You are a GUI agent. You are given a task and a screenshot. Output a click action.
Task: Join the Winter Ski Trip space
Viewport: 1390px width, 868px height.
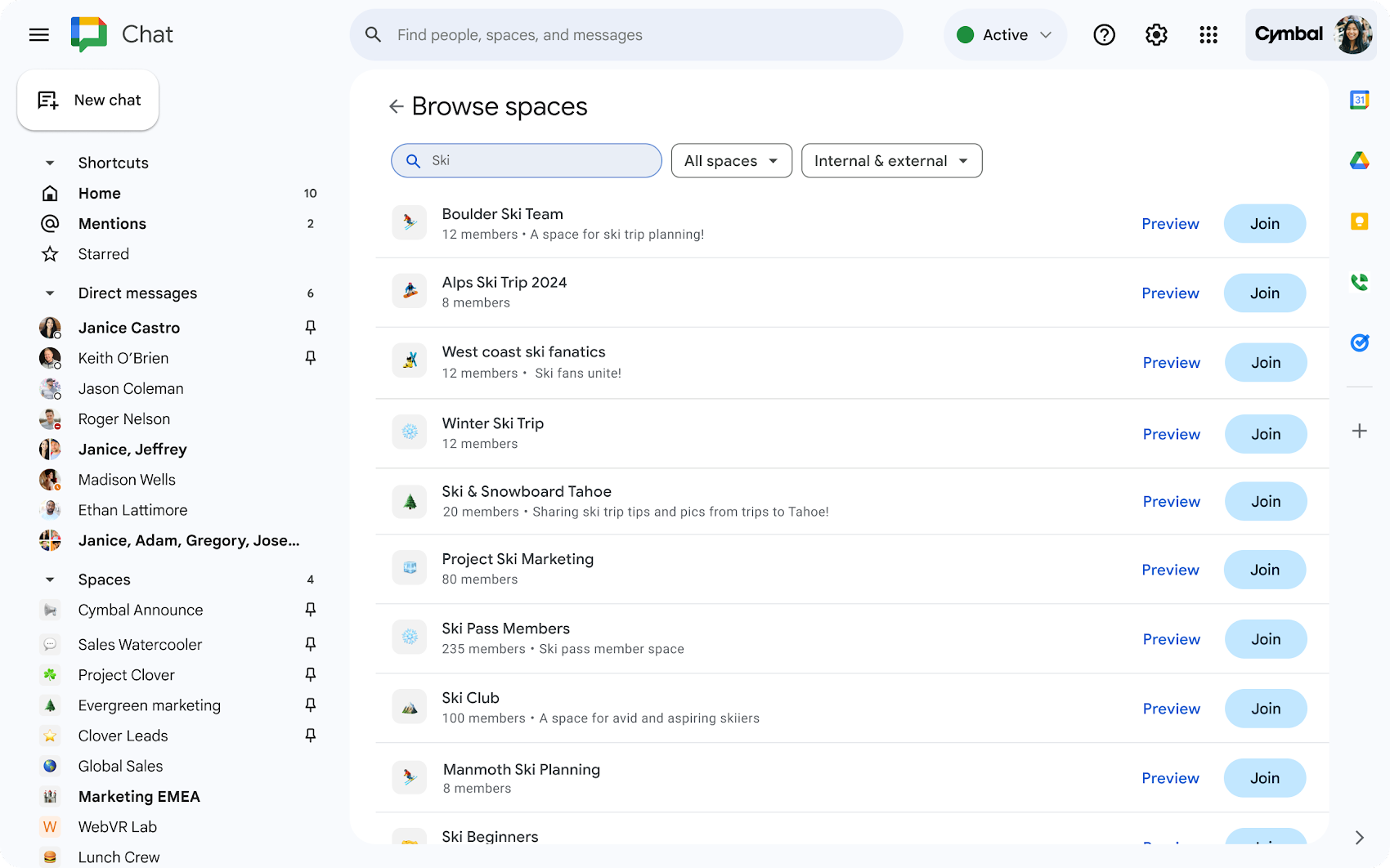[x=1266, y=434]
